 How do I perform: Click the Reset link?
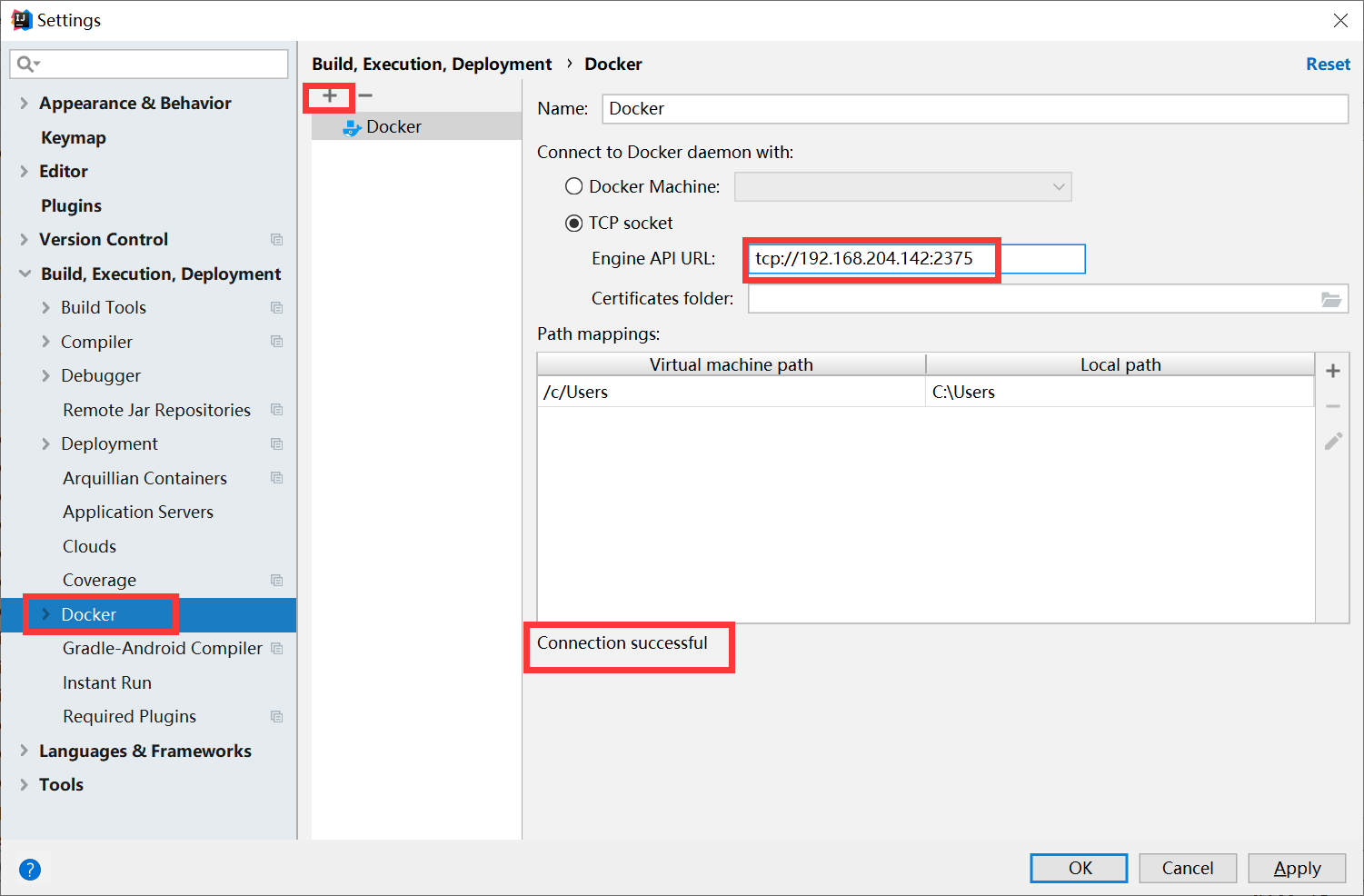click(1328, 64)
